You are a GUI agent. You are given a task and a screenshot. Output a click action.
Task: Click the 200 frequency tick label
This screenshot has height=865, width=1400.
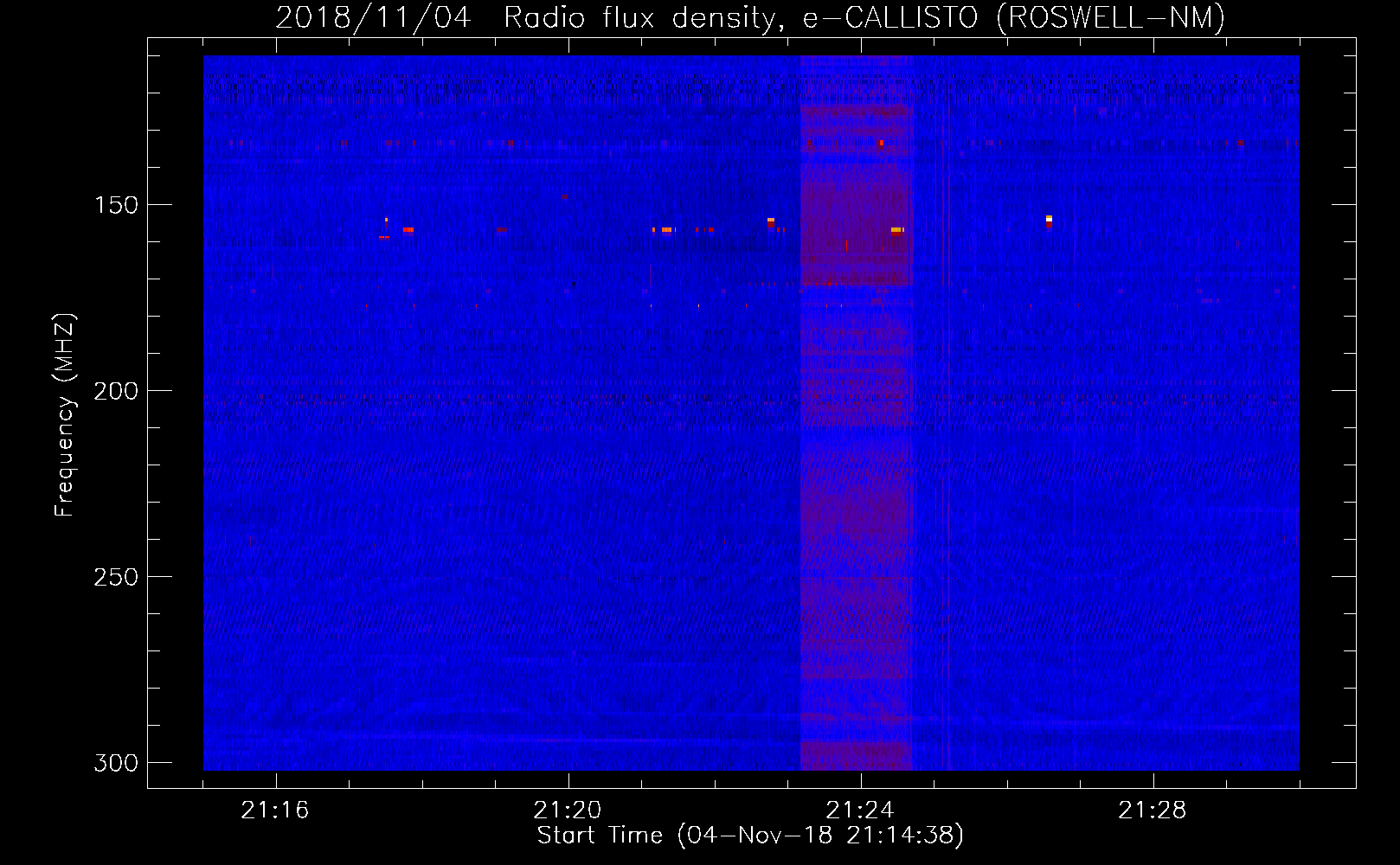[116, 391]
